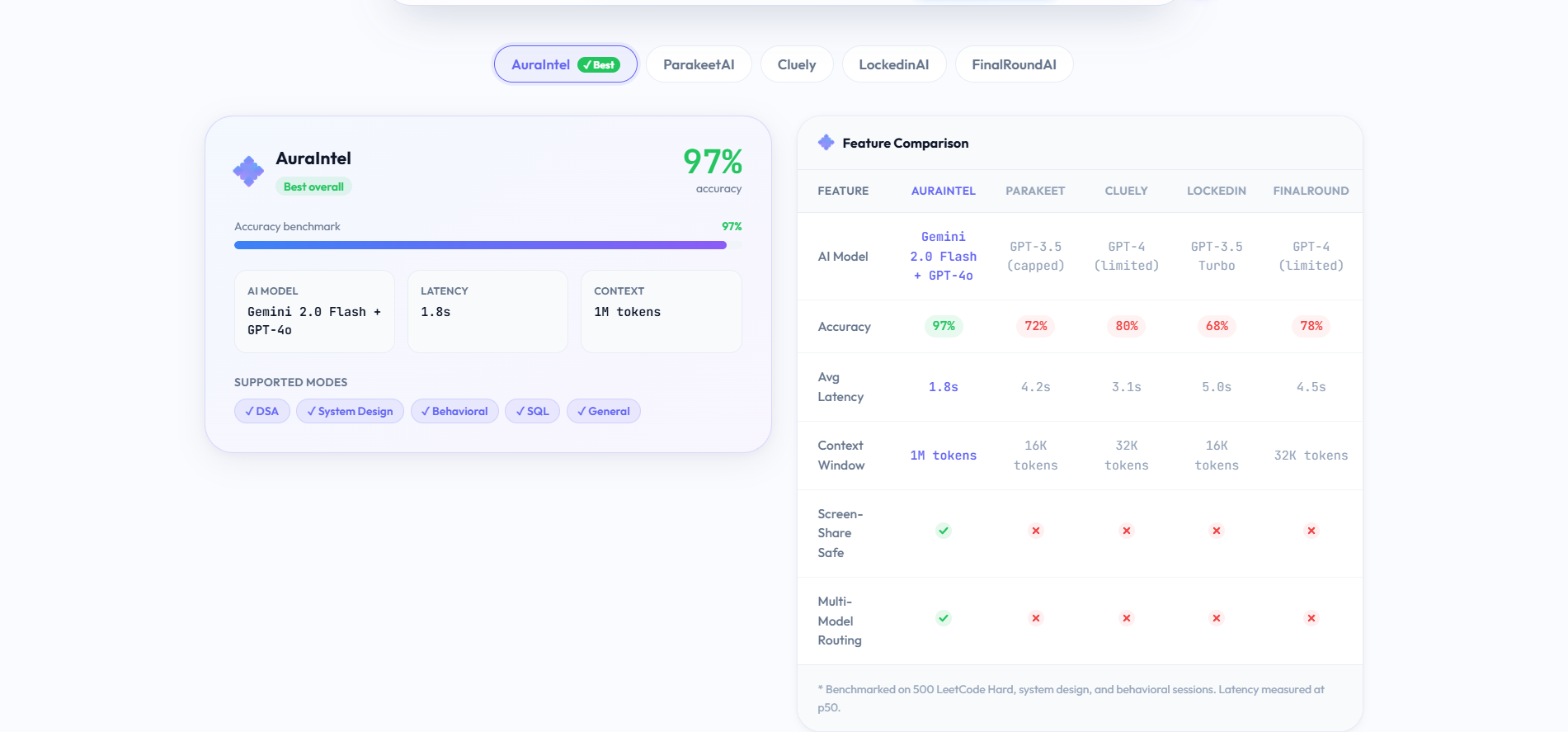This screenshot has width=1568, height=732.
Task: Click the DSA mode chip
Action: [262, 411]
